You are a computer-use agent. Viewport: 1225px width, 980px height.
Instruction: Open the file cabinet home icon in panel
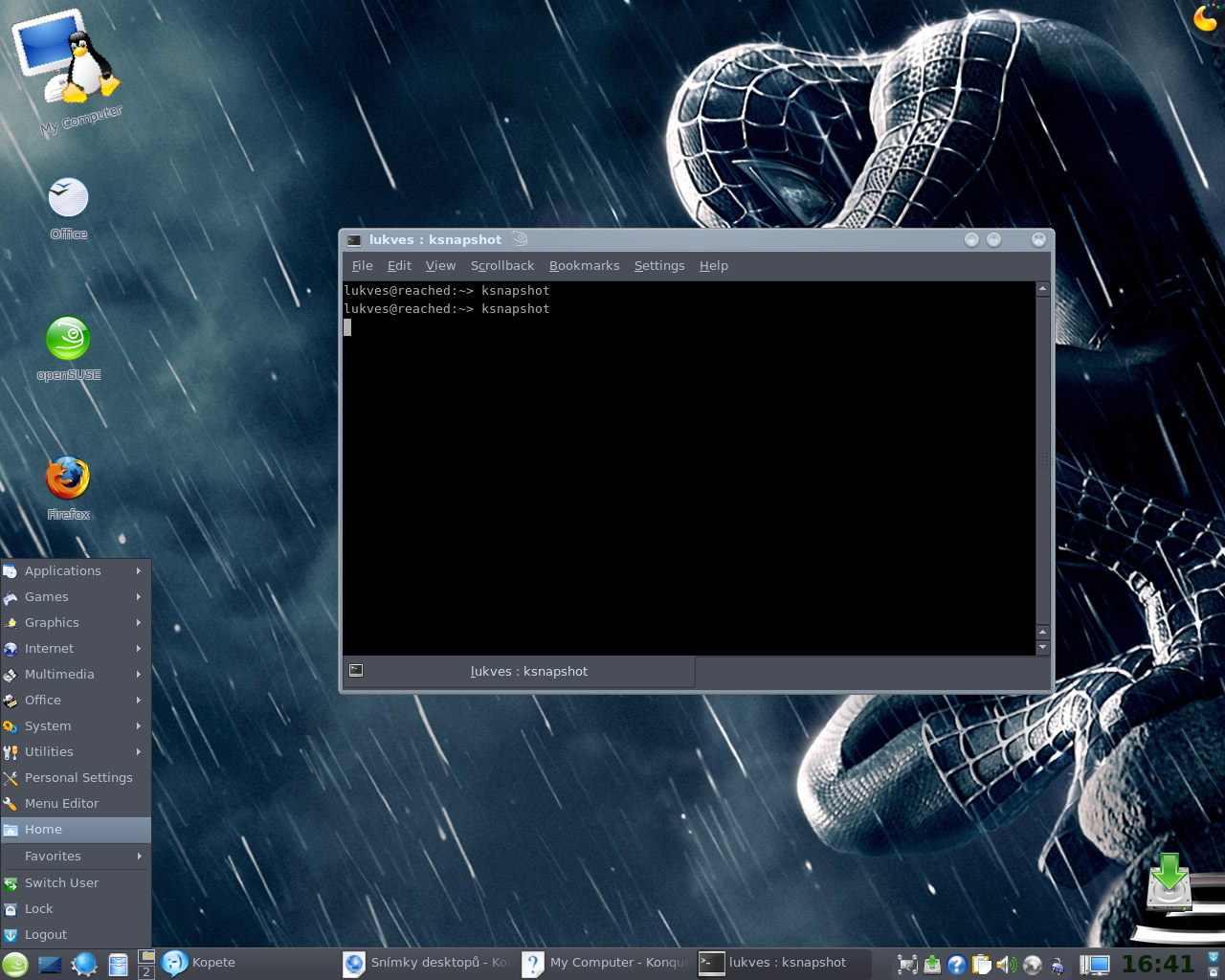click(118, 964)
